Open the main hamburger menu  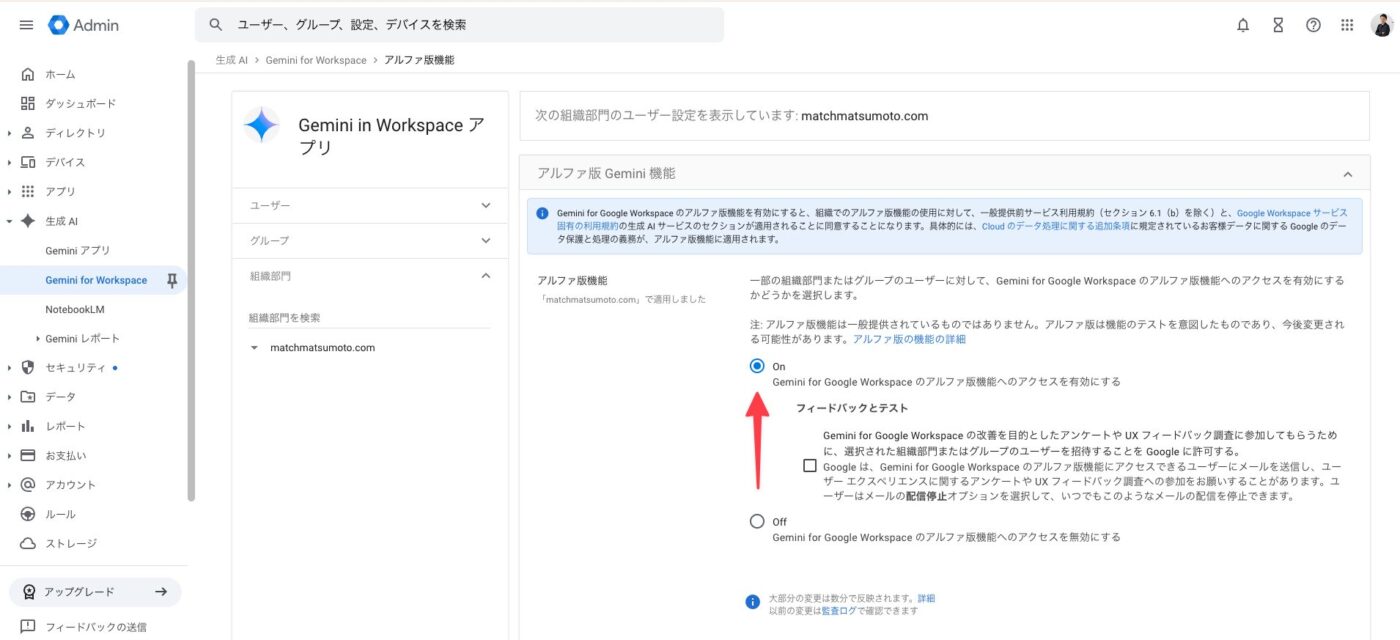(26, 25)
